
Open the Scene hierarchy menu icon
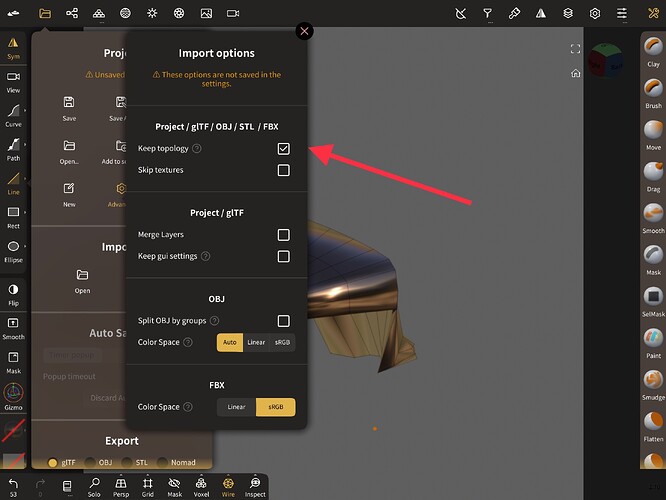72,14
